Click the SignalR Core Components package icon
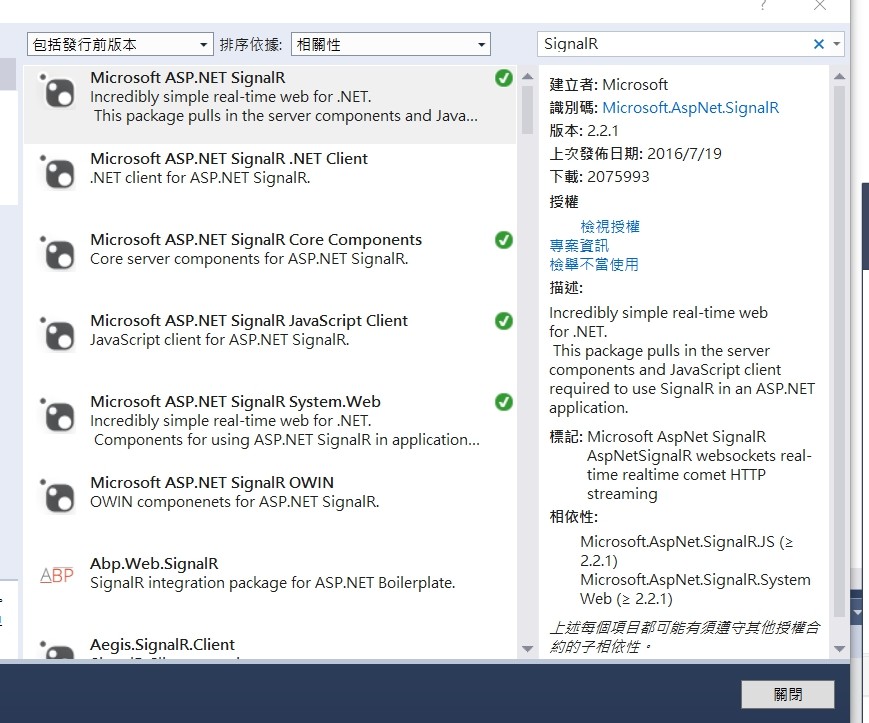The image size is (869, 723). [58, 253]
